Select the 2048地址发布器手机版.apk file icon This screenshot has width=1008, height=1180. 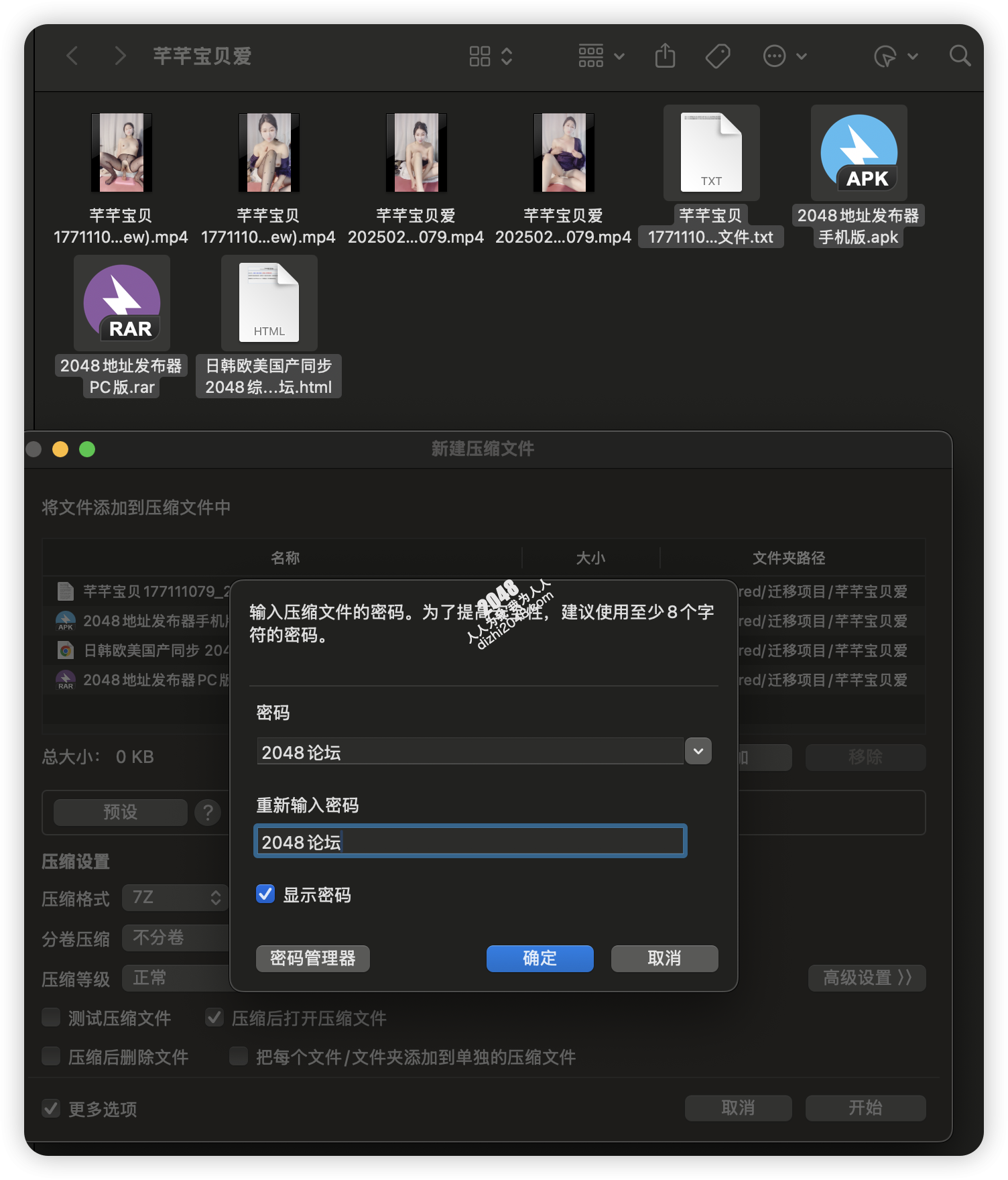pyautogui.click(x=859, y=153)
